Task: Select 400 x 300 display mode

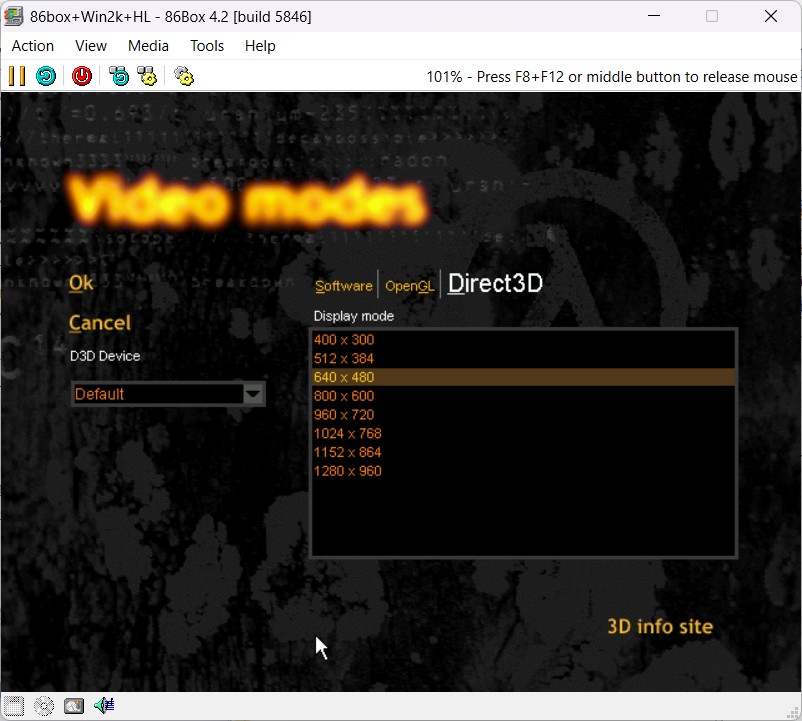Action: click(x=523, y=340)
